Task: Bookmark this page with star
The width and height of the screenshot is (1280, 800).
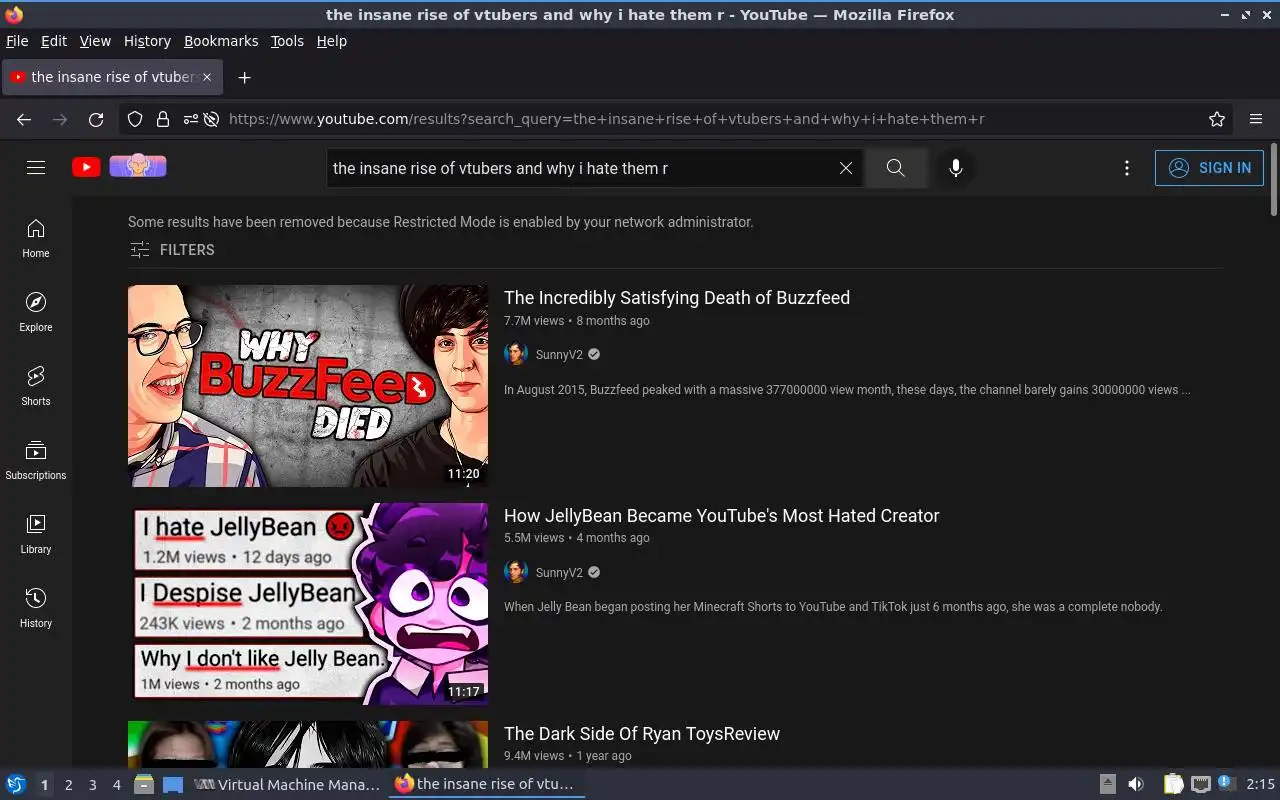Action: (1217, 119)
